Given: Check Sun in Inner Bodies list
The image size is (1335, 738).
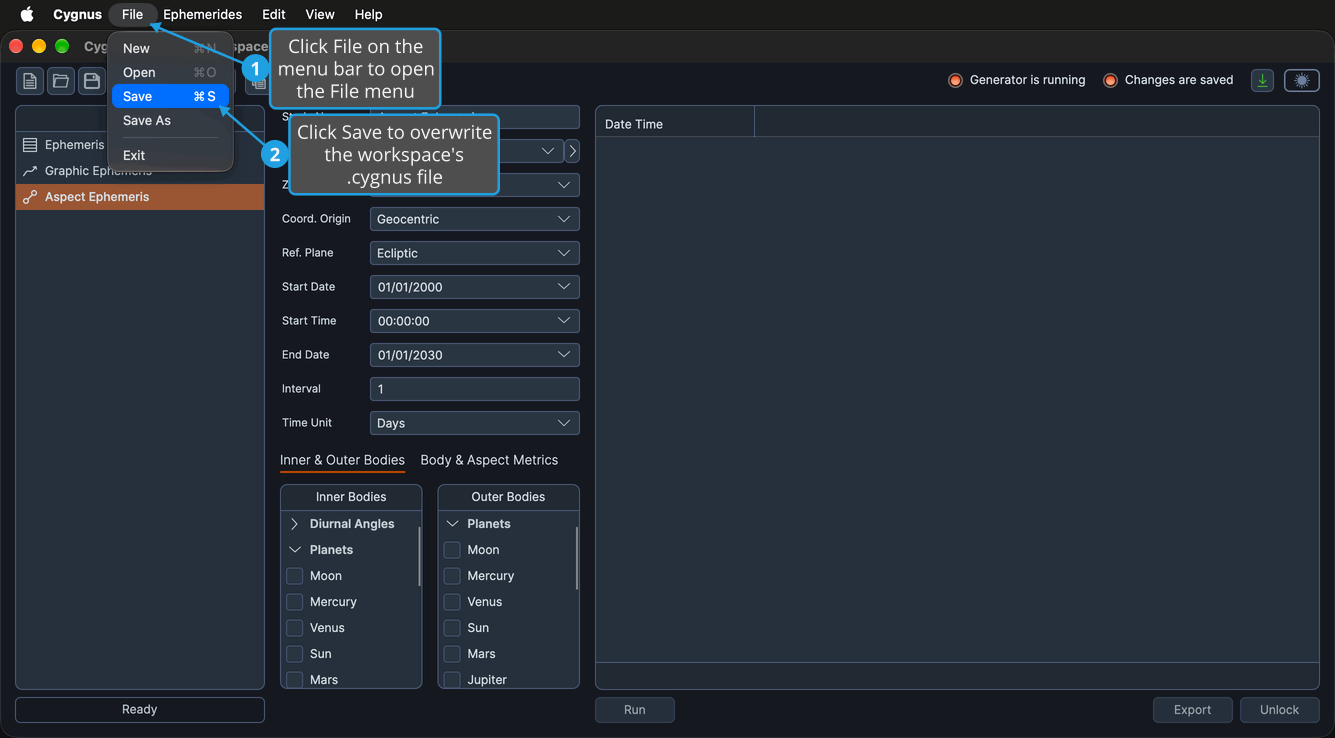Looking at the screenshot, I should pyautogui.click(x=295, y=654).
